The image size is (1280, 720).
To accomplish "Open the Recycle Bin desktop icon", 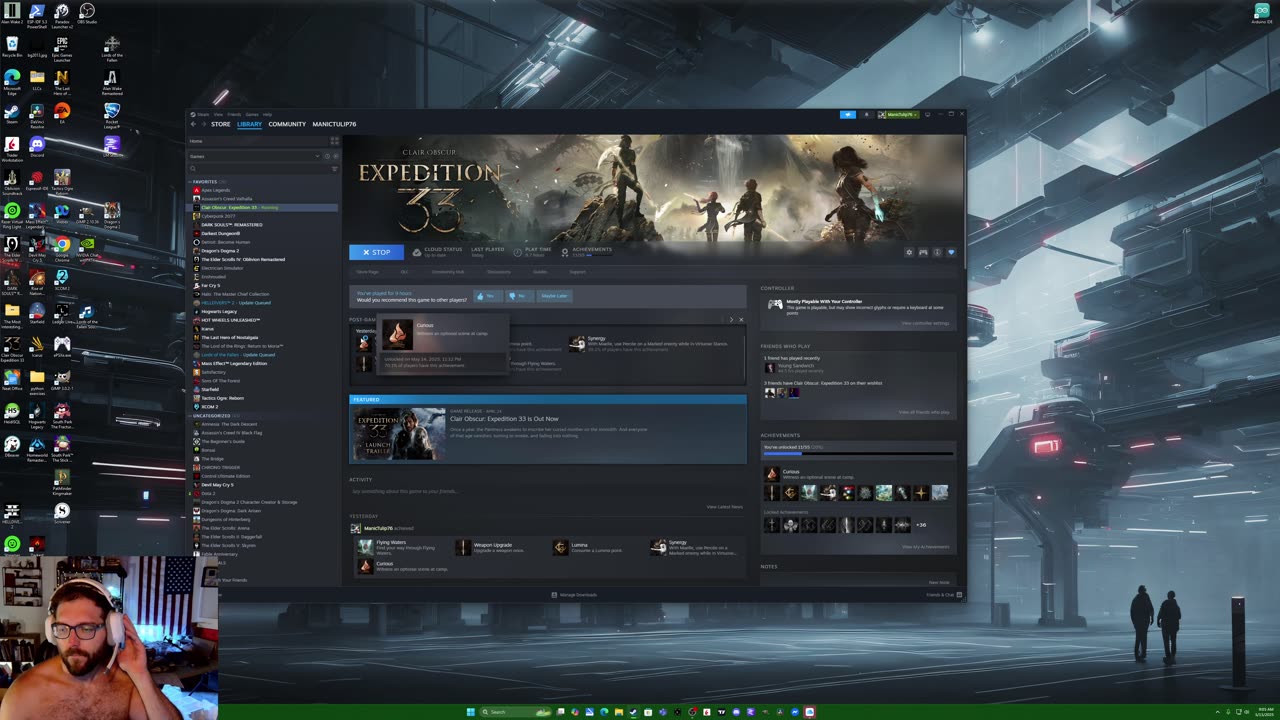I will (12, 47).
